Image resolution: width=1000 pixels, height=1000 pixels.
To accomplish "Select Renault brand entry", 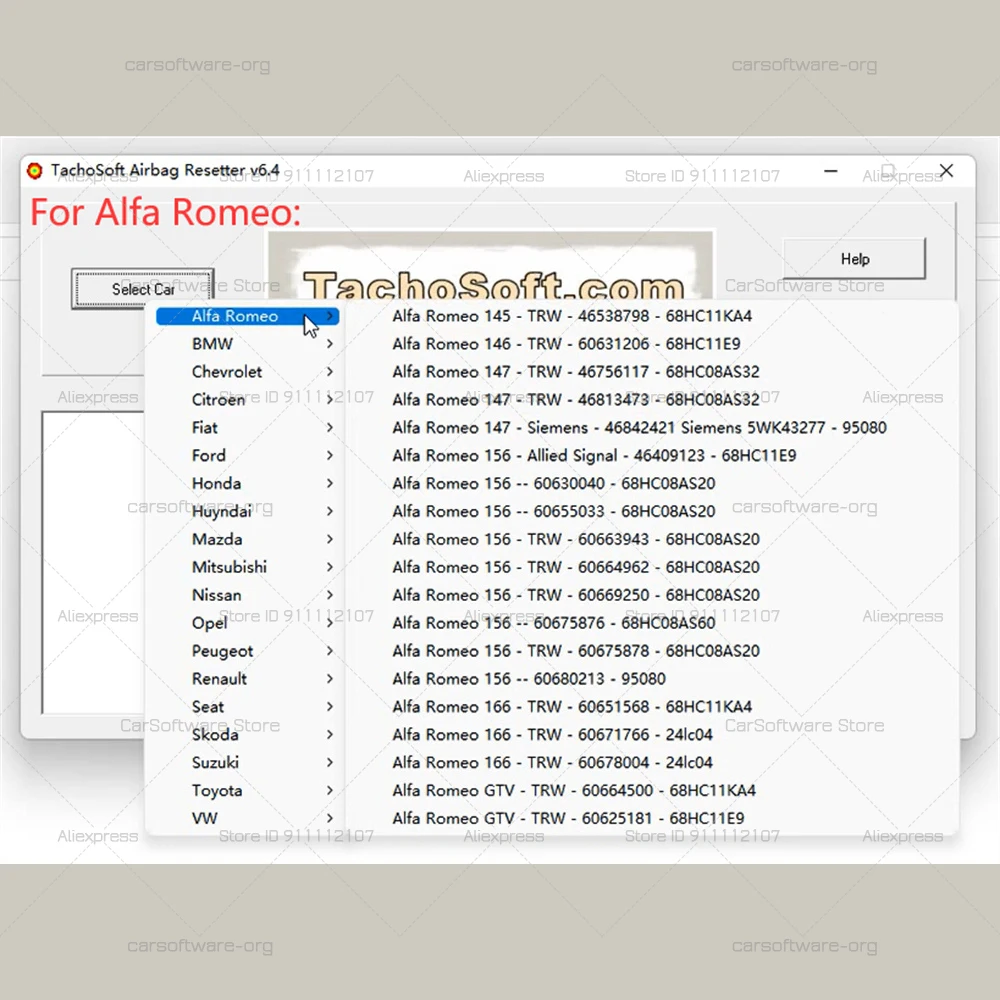I will point(247,679).
